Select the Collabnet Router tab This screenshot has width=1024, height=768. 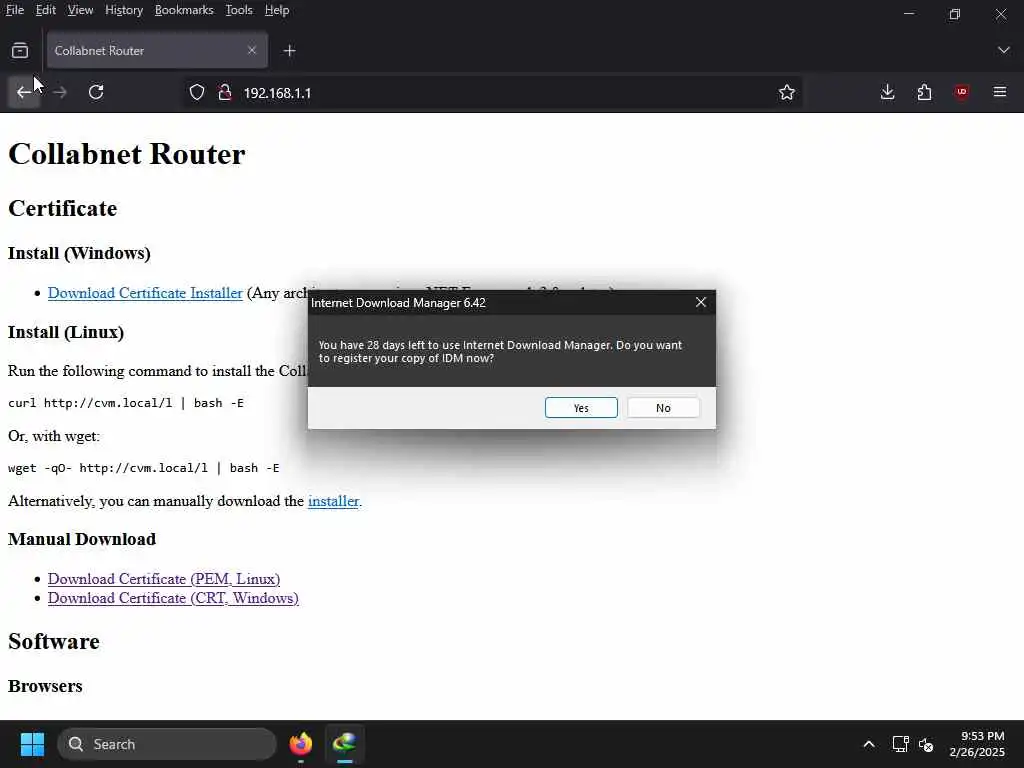157,50
